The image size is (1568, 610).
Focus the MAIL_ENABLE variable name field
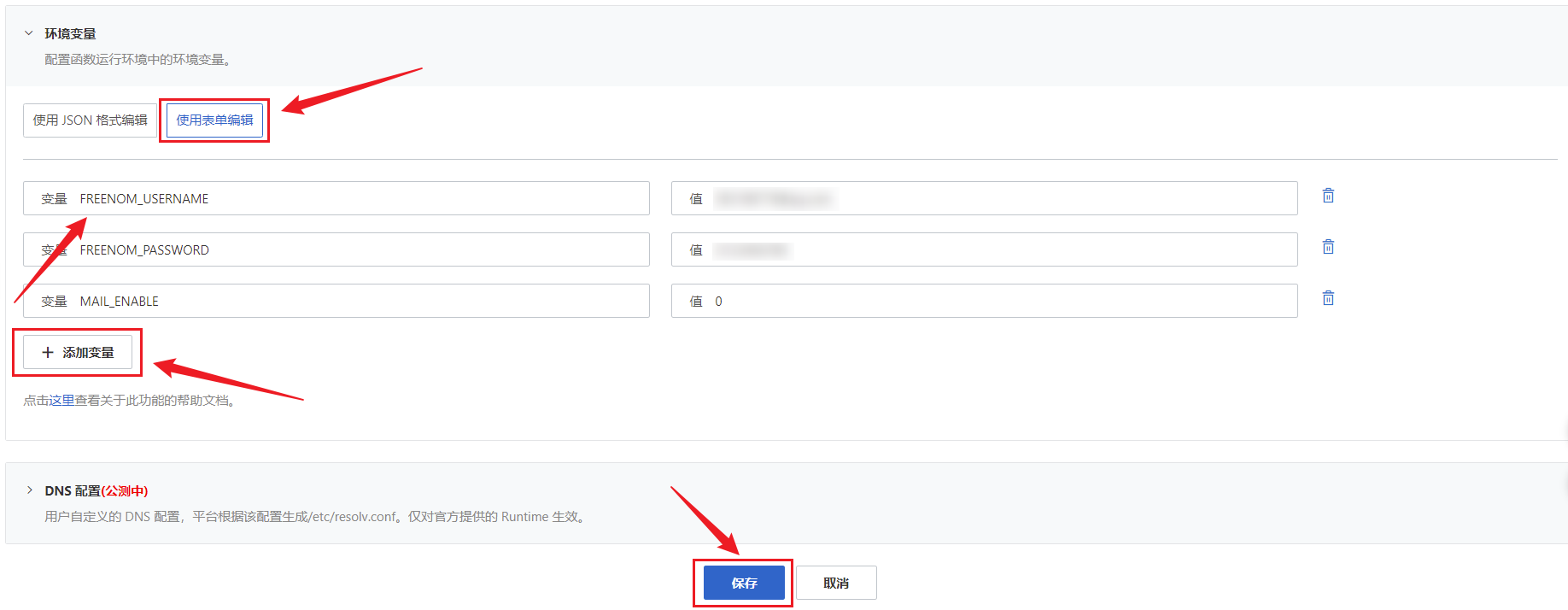pos(336,301)
